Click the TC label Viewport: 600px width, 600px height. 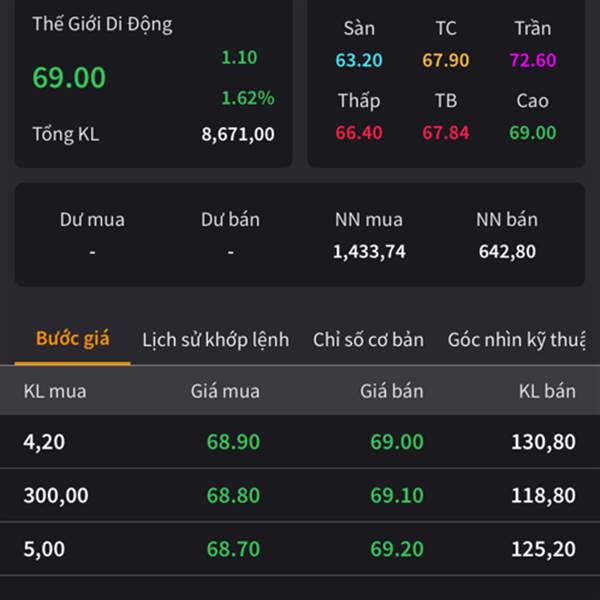coord(446,28)
